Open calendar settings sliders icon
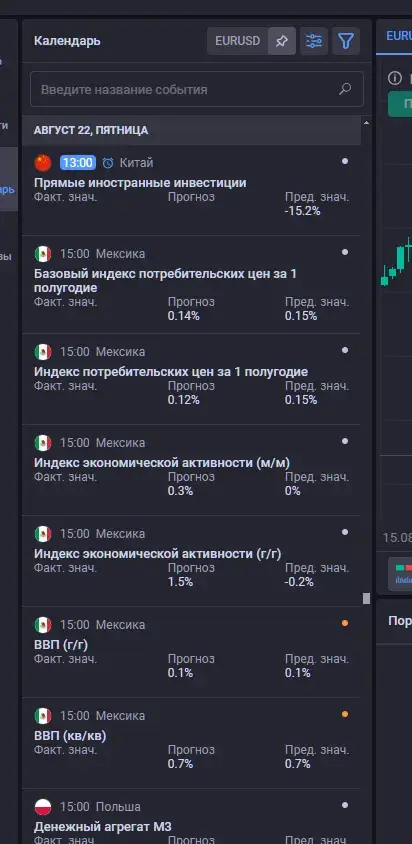Image resolution: width=412 pixels, height=844 pixels. [x=314, y=41]
